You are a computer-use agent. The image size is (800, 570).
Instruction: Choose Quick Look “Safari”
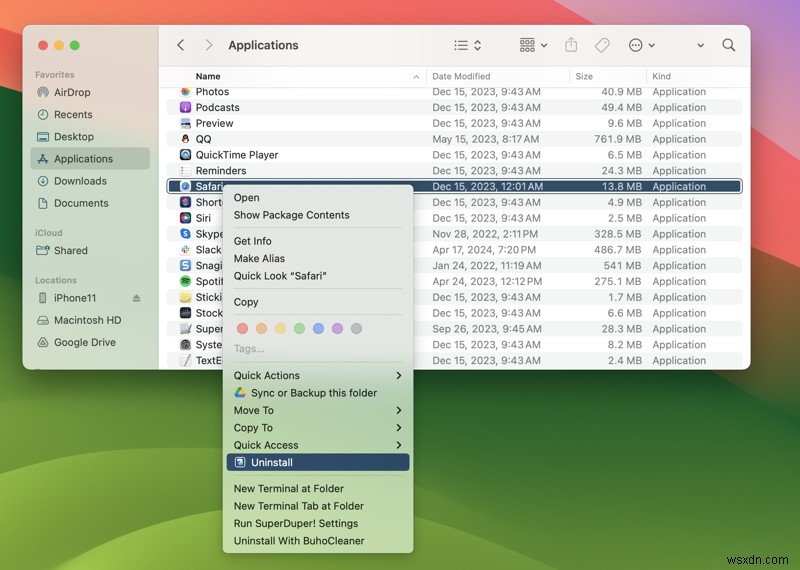tap(318, 276)
